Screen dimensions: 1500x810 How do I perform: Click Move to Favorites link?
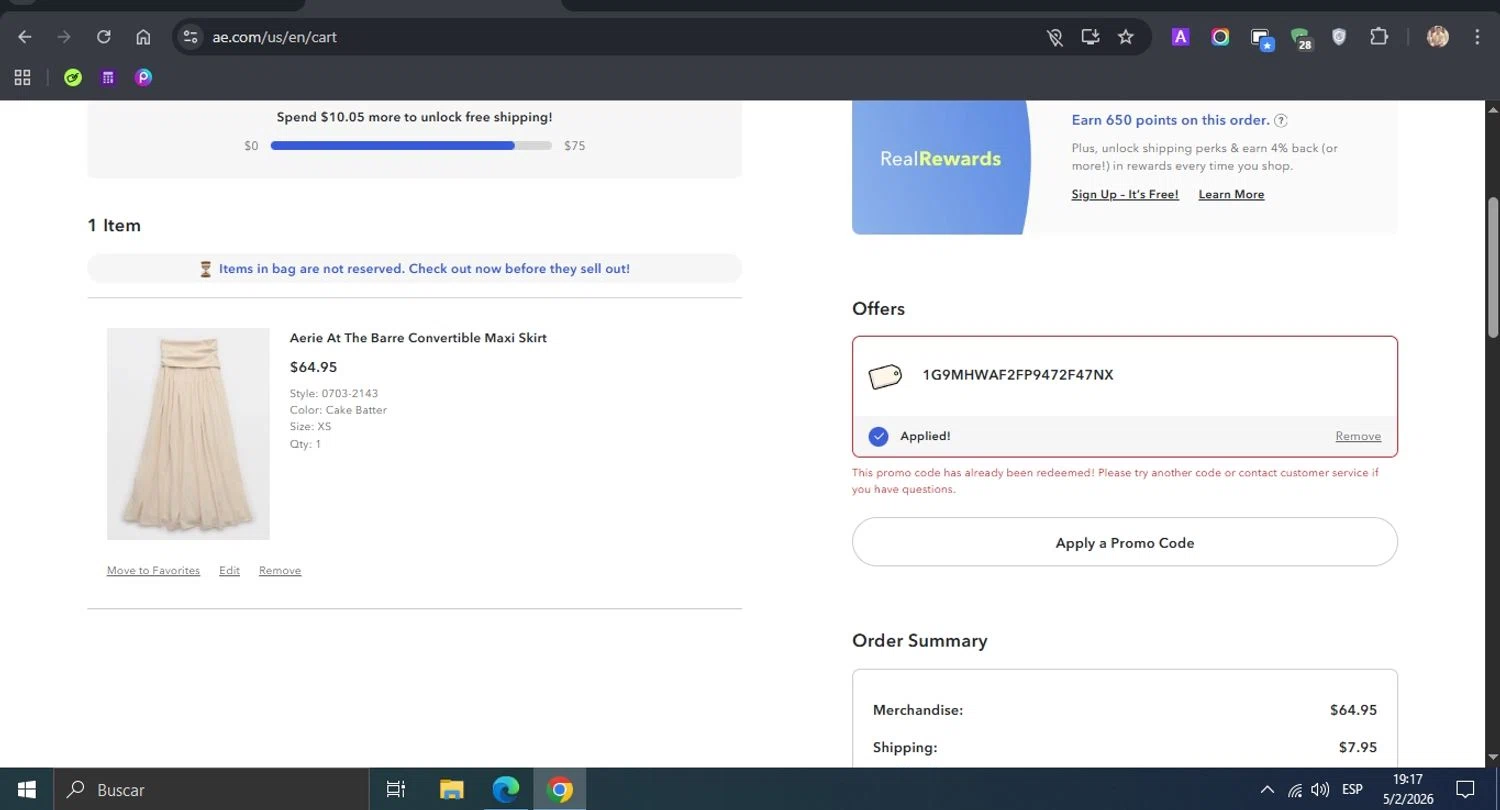[153, 570]
